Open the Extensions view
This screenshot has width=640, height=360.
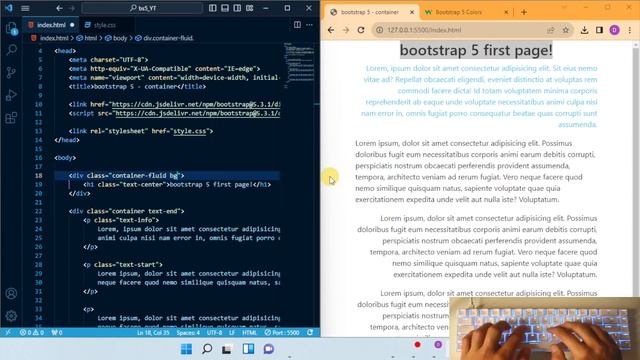tap(11, 118)
